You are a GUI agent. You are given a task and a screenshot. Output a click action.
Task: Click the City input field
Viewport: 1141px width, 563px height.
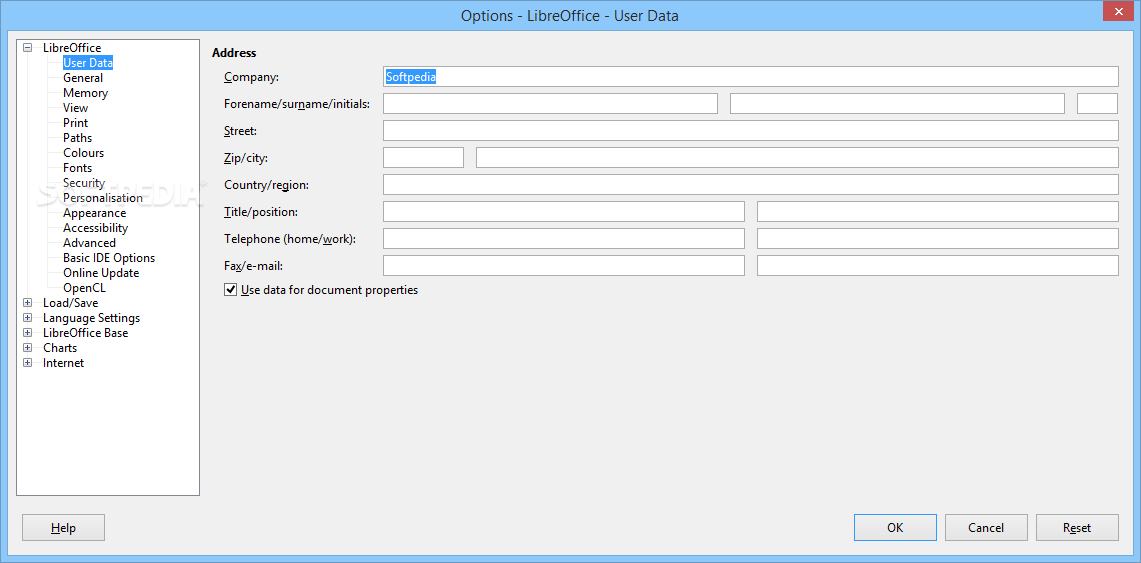point(797,157)
